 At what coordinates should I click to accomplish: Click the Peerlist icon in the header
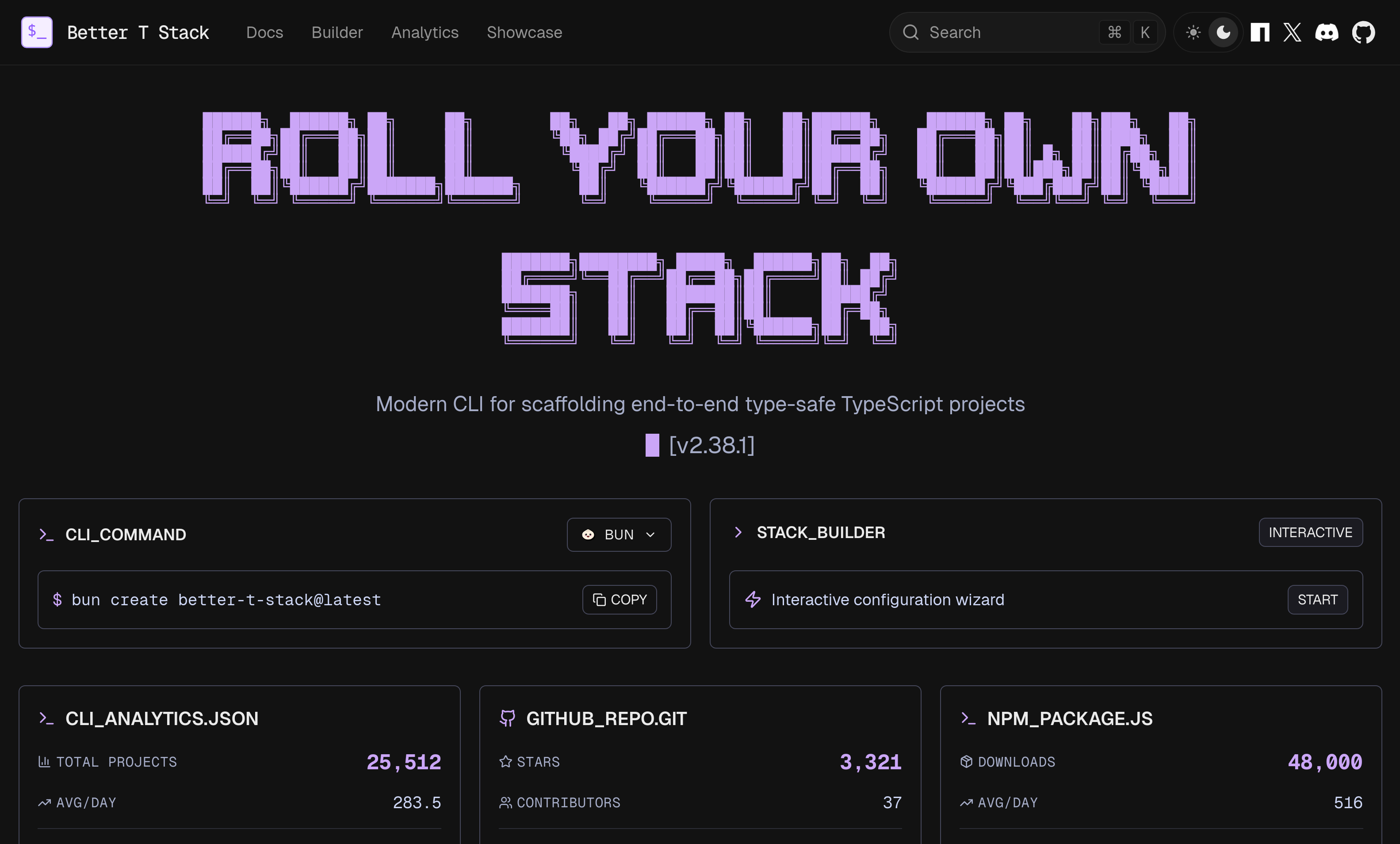coord(1260,32)
